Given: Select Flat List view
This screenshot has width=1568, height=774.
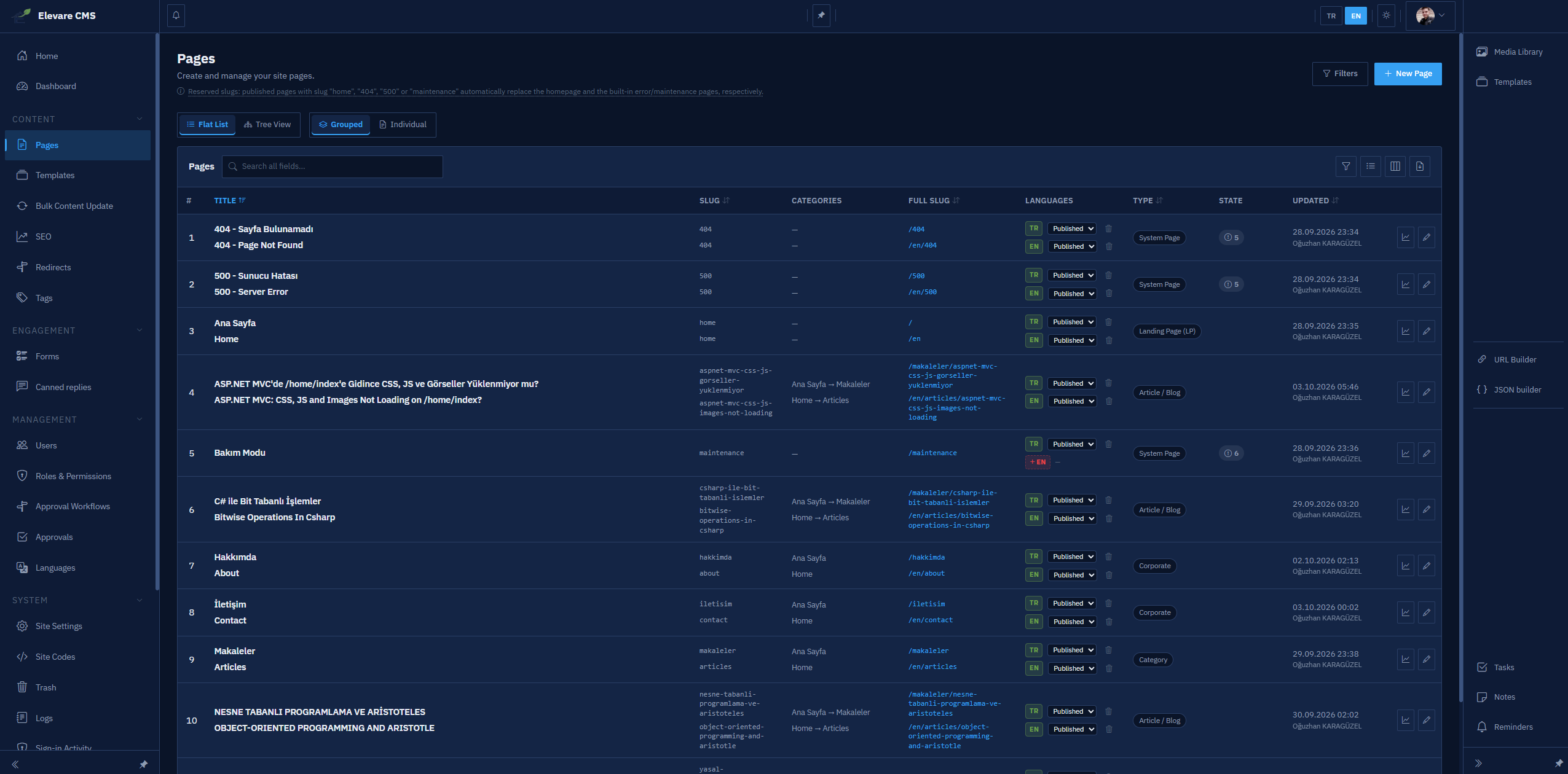Looking at the screenshot, I should (x=208, y=125).
